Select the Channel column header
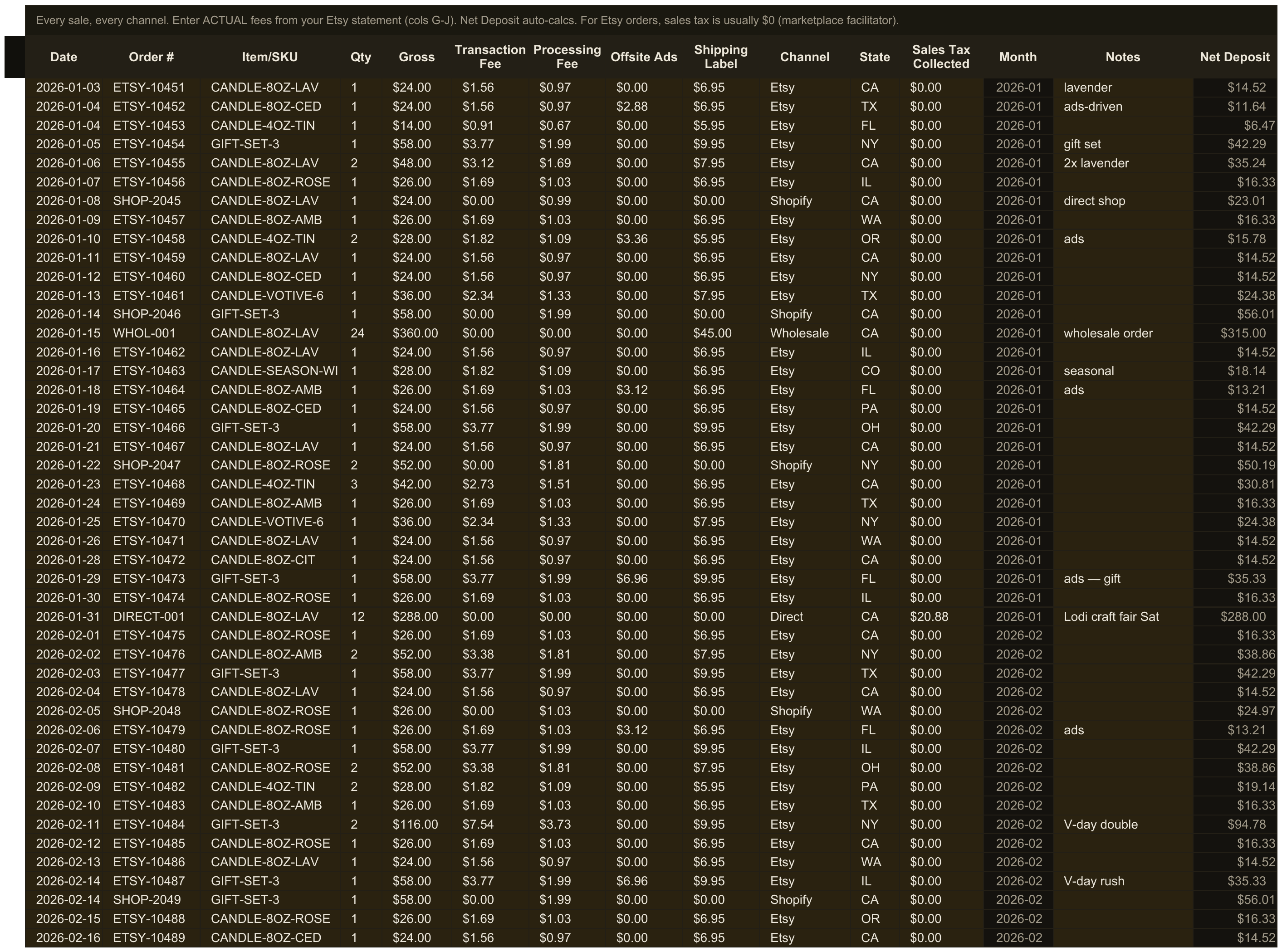1282x952 pixels. tap(805, 57)
